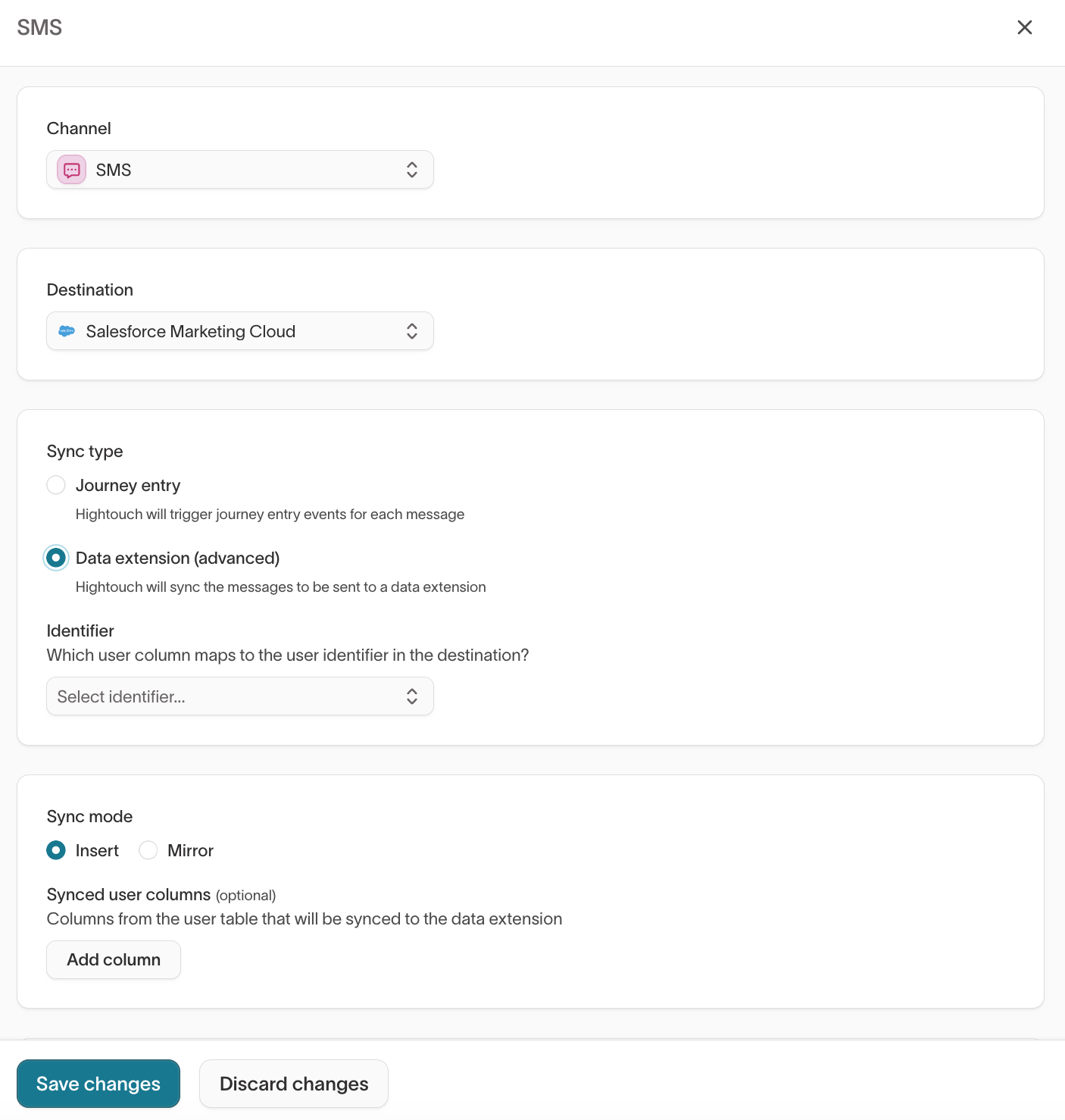Click the chevron on the identifier selector
Viewport: 1065px width, 1120px height.
412,696
